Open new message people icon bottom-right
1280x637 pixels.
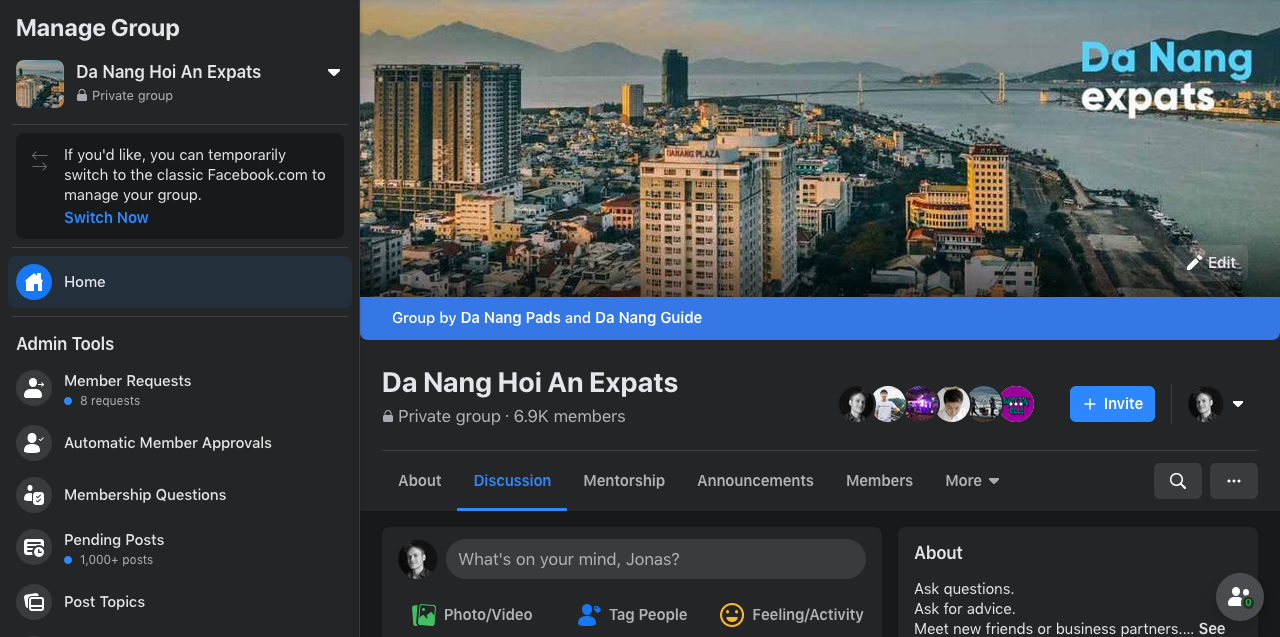pyautogui.click(x=1240, y=597)
